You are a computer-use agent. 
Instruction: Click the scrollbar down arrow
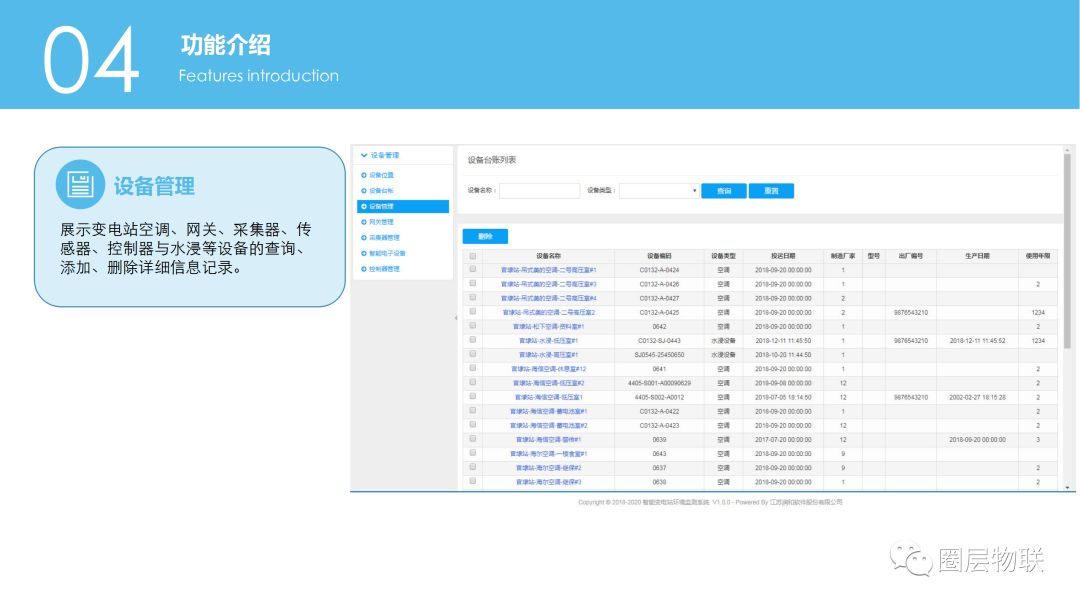tap(1067, 488)
